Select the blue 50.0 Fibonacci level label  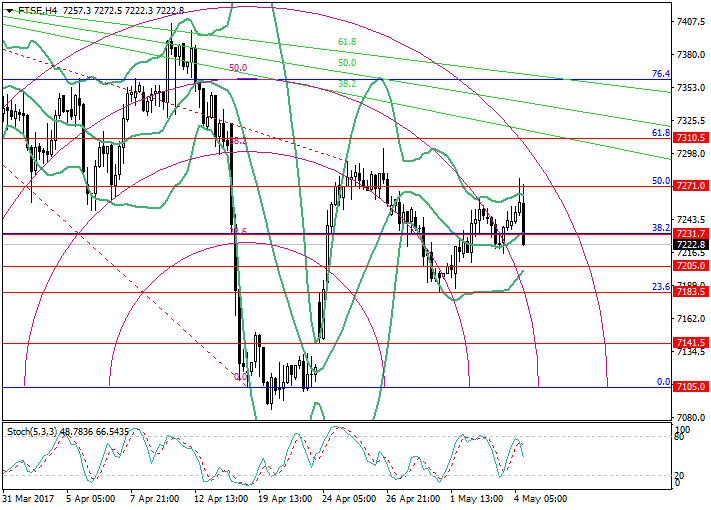661,181
